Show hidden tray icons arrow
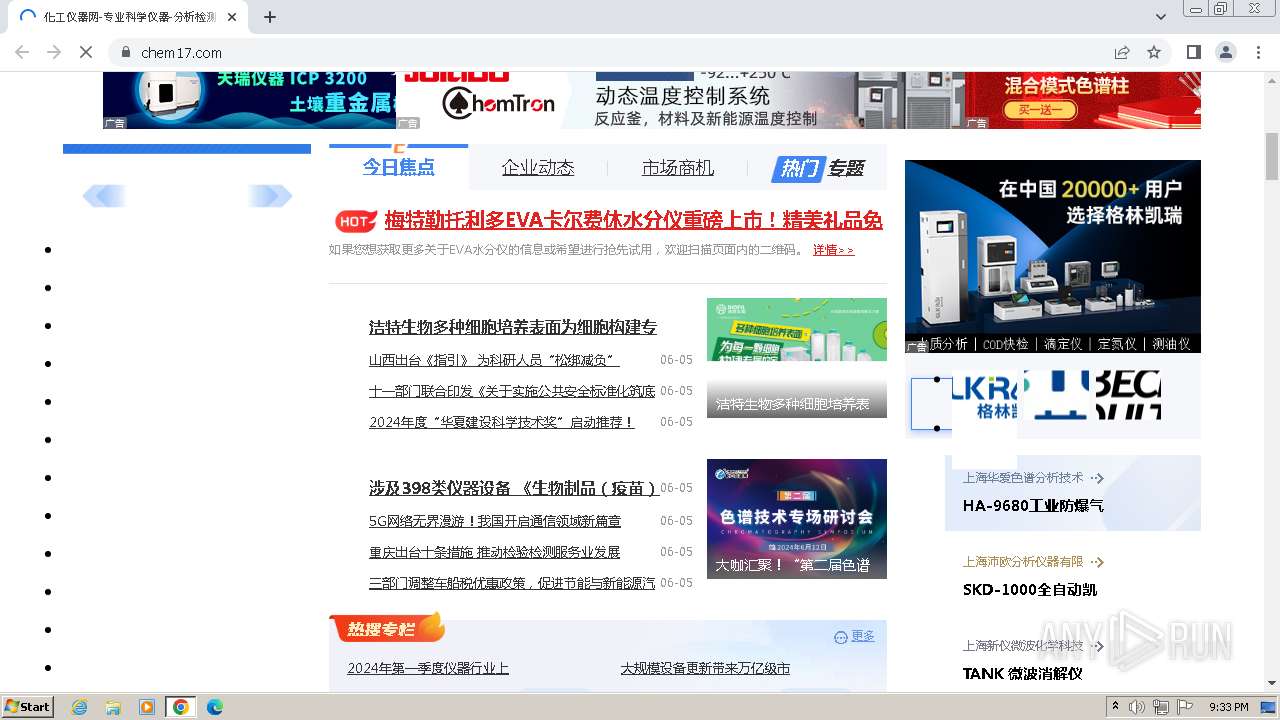This screenshot has width=1280, height=720. tap(1115, 707)
